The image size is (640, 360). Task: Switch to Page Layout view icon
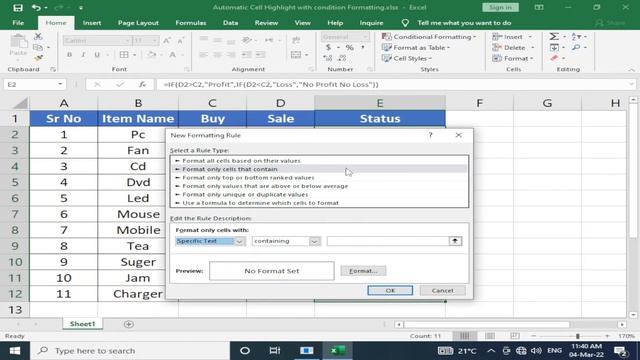(489, 336)
